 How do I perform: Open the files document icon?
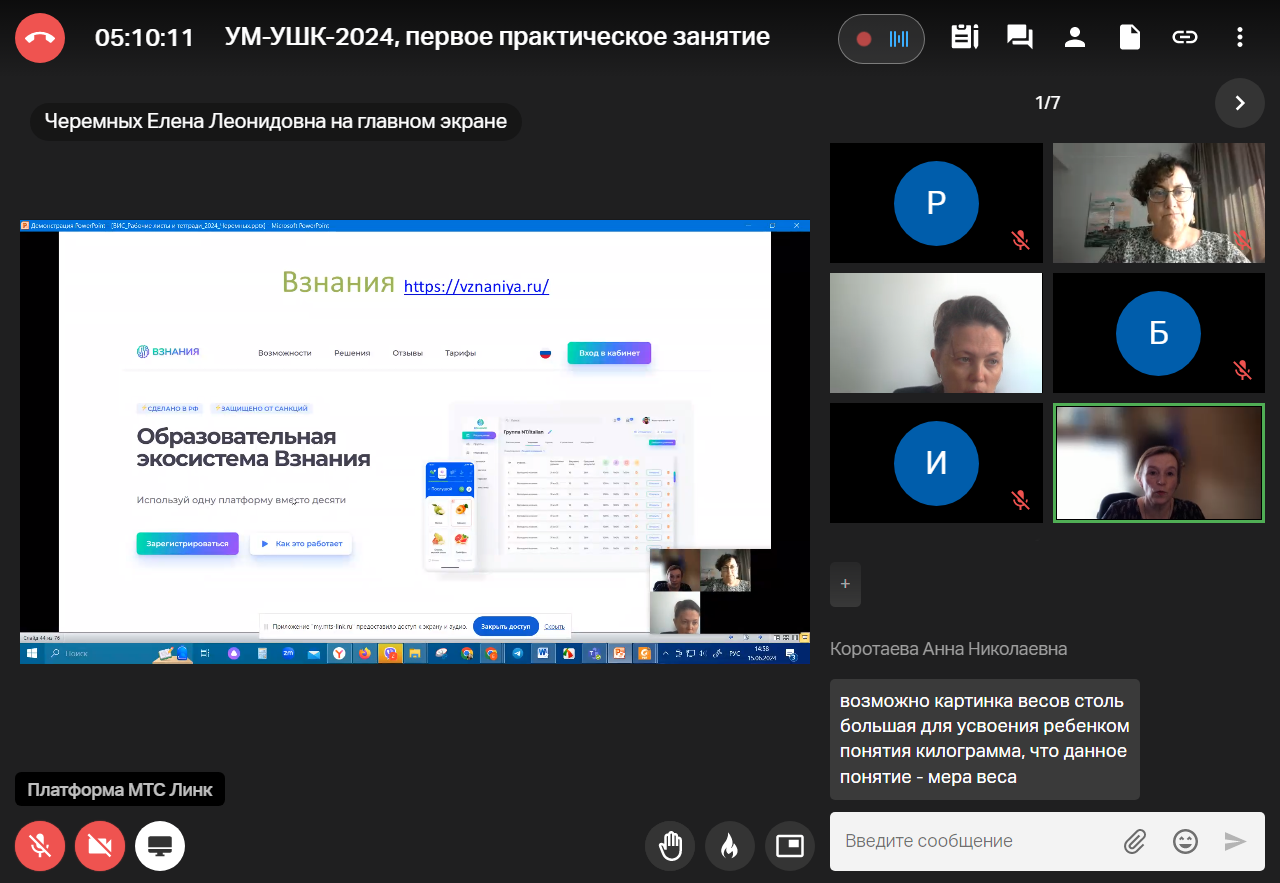tap(1130, 38)
